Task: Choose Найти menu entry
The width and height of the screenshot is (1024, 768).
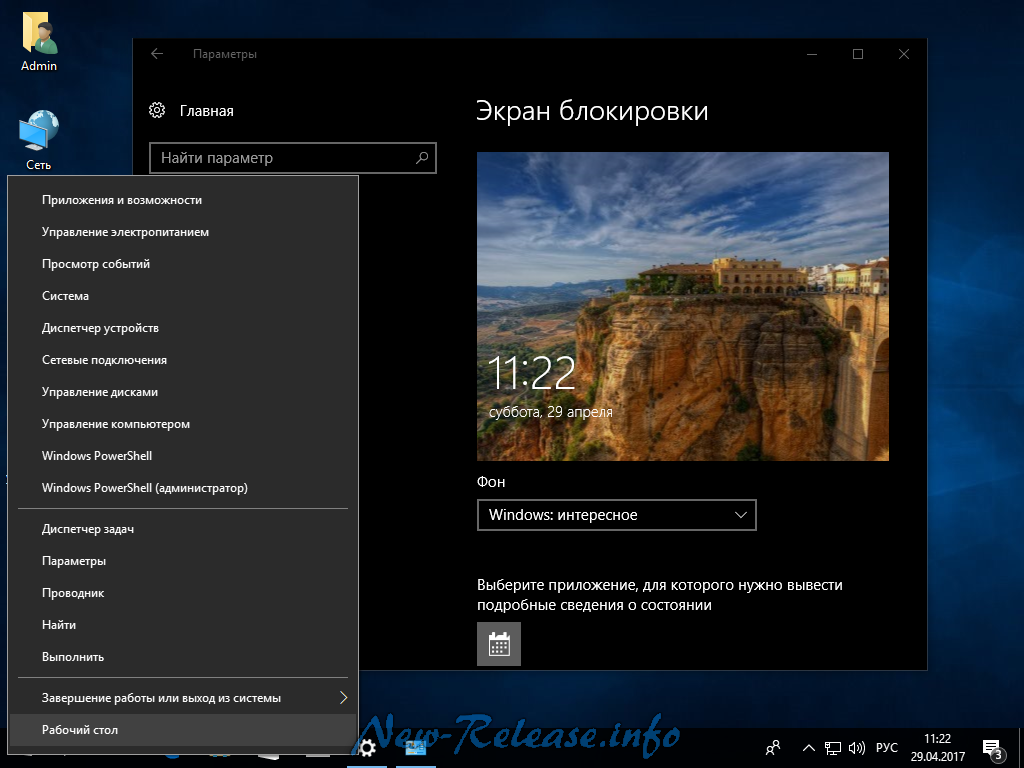Action: [x=183, y=625]
